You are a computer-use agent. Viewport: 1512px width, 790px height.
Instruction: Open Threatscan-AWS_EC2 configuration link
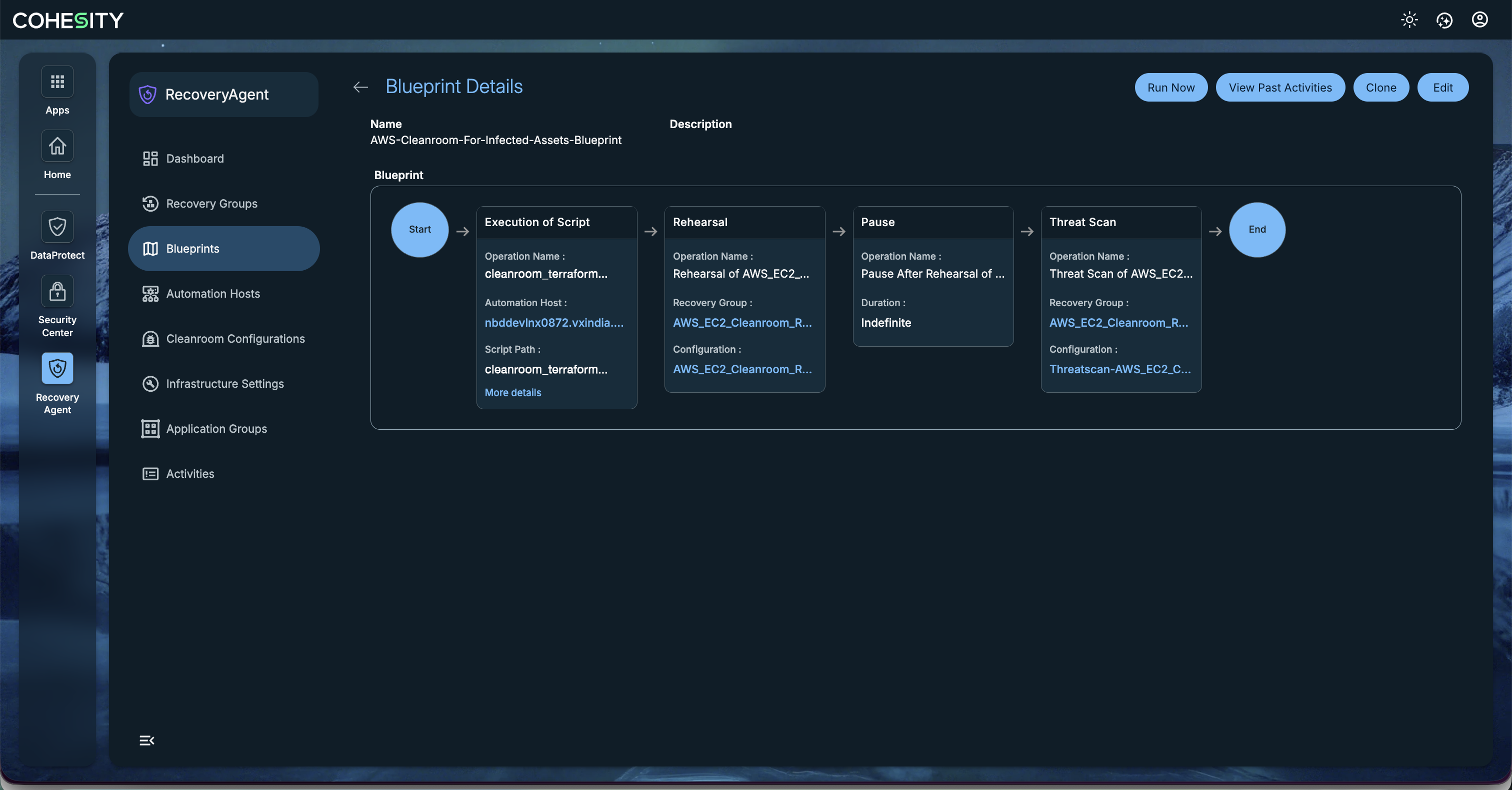(x=1119, y=369)
